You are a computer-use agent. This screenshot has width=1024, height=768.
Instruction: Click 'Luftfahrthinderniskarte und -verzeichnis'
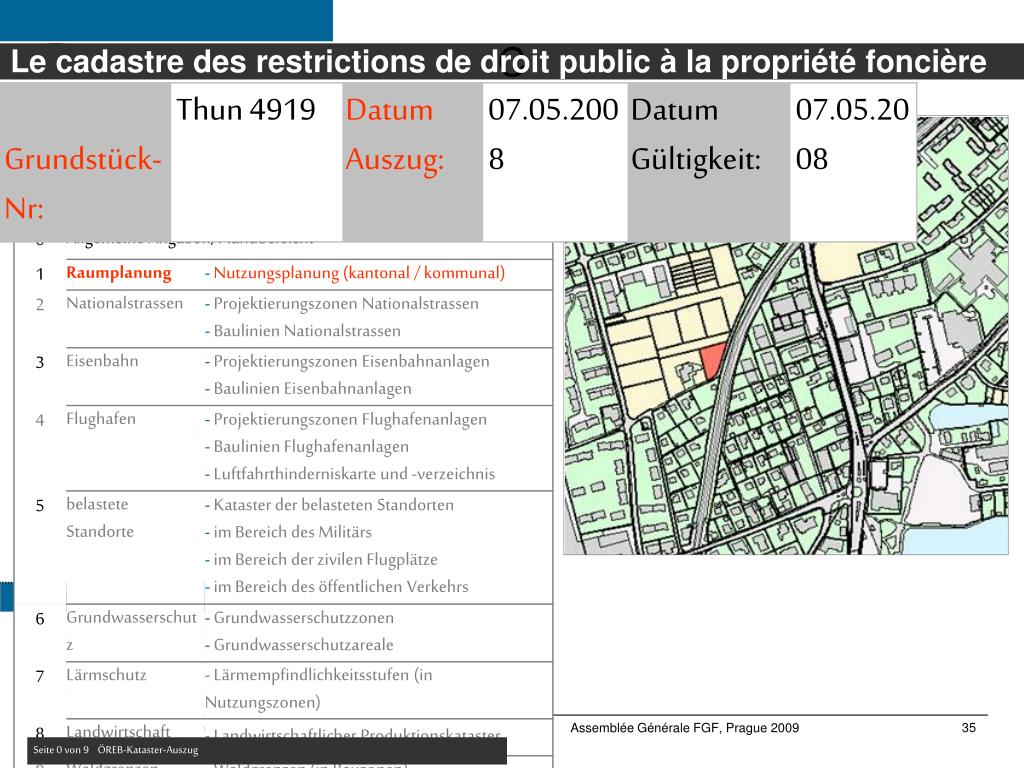[x=354, y=474]
